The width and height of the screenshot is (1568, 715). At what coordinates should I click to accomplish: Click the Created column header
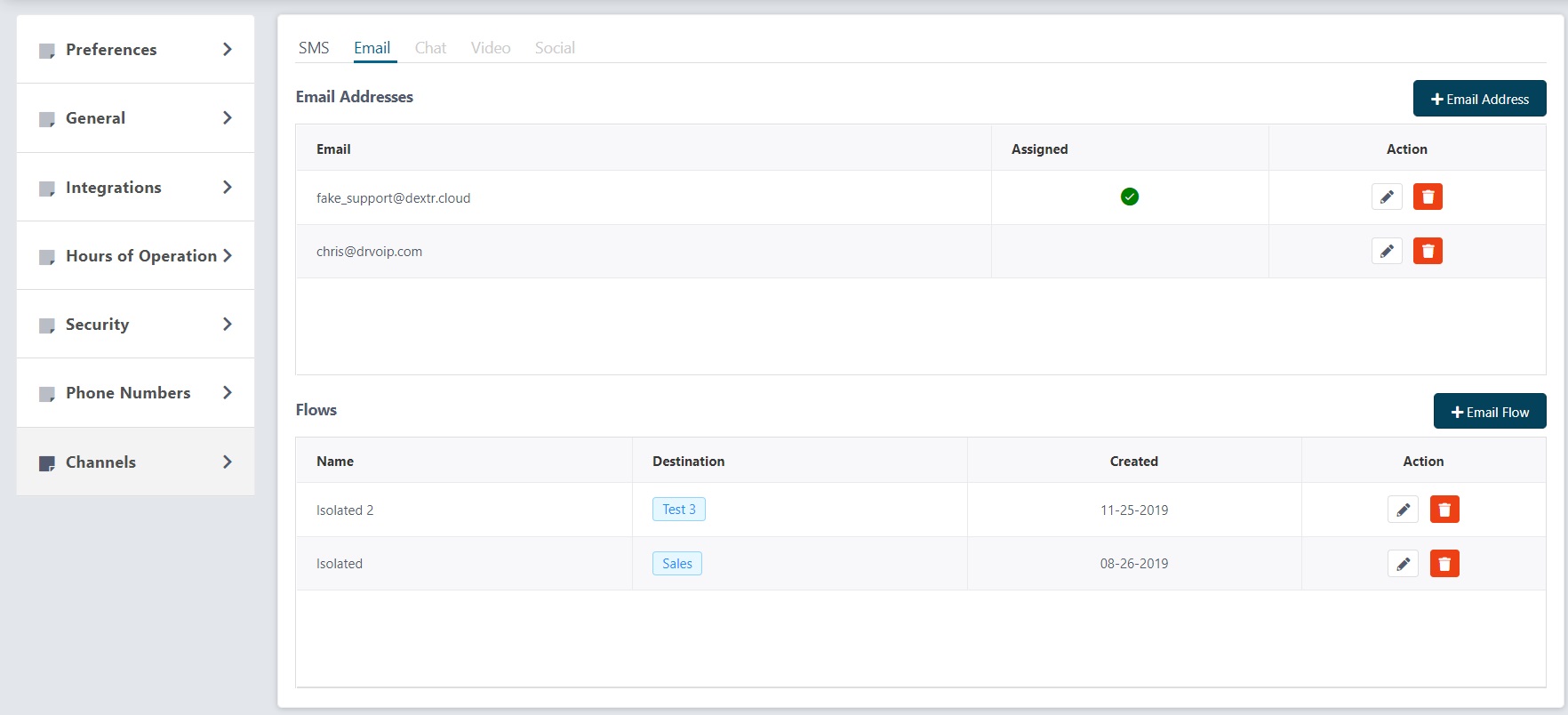click(x=1134, y=462)
